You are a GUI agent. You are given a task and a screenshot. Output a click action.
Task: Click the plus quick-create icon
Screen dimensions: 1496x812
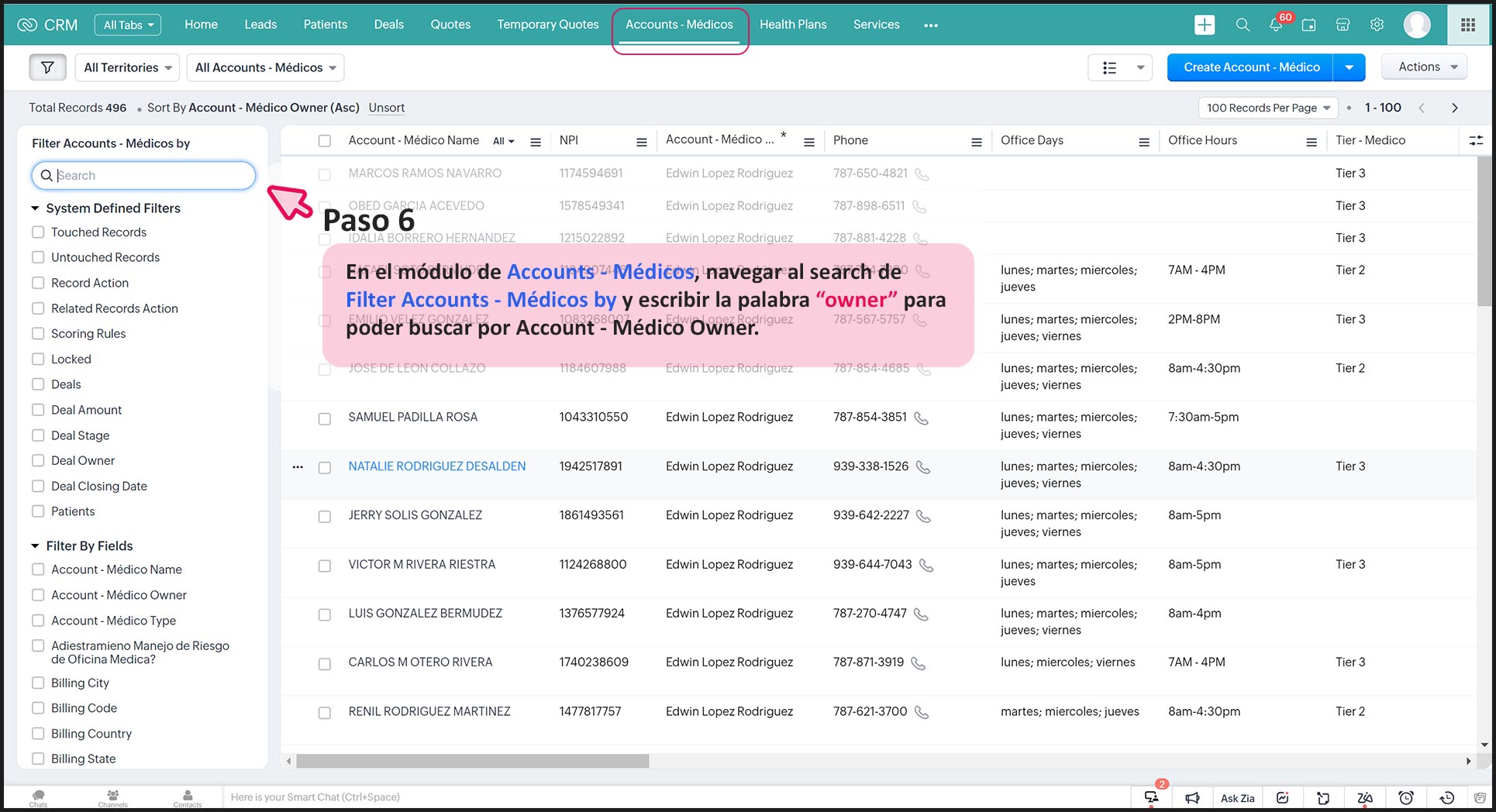tap(1205, 25)
